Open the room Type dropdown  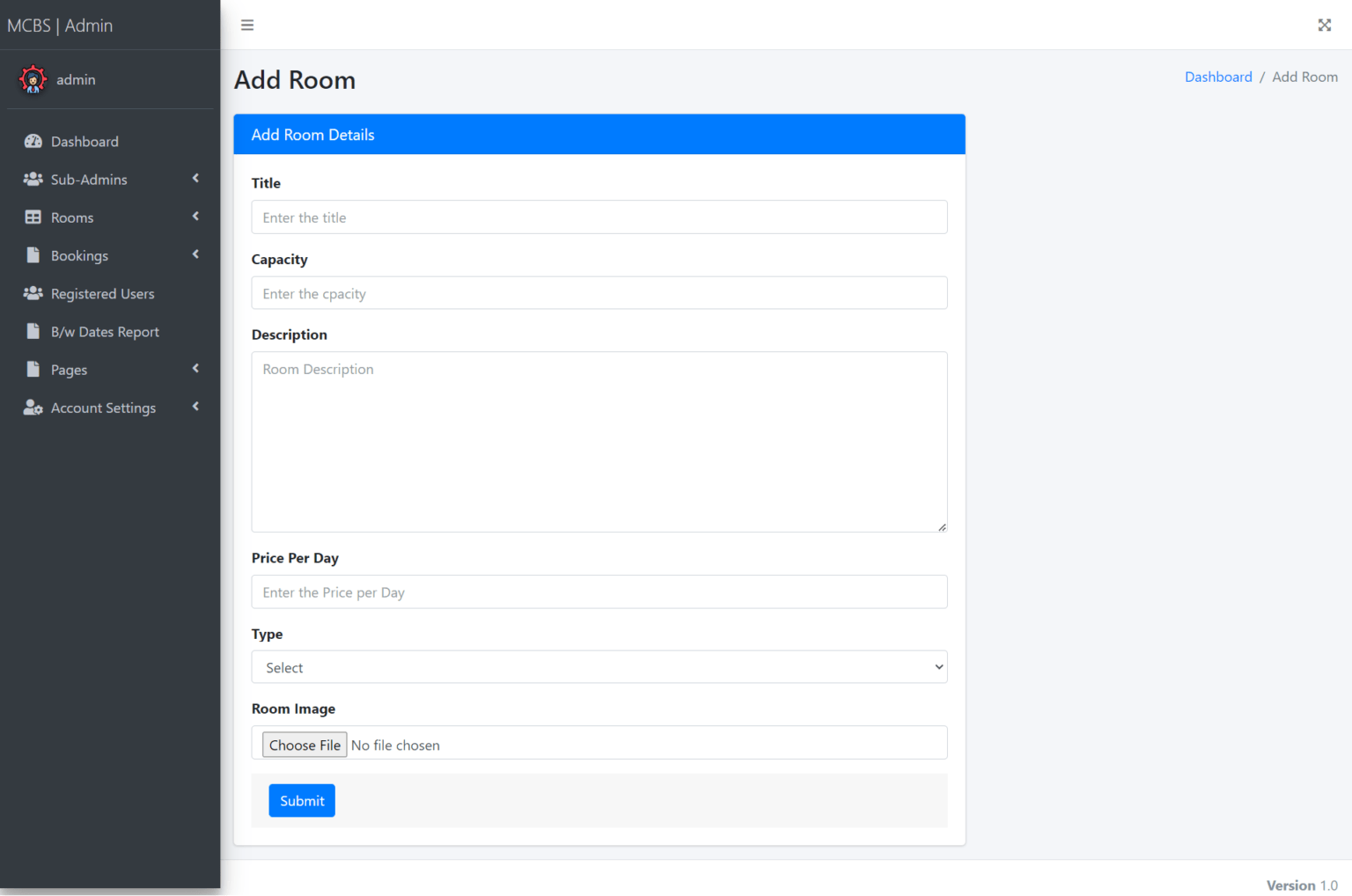(599, 666)
